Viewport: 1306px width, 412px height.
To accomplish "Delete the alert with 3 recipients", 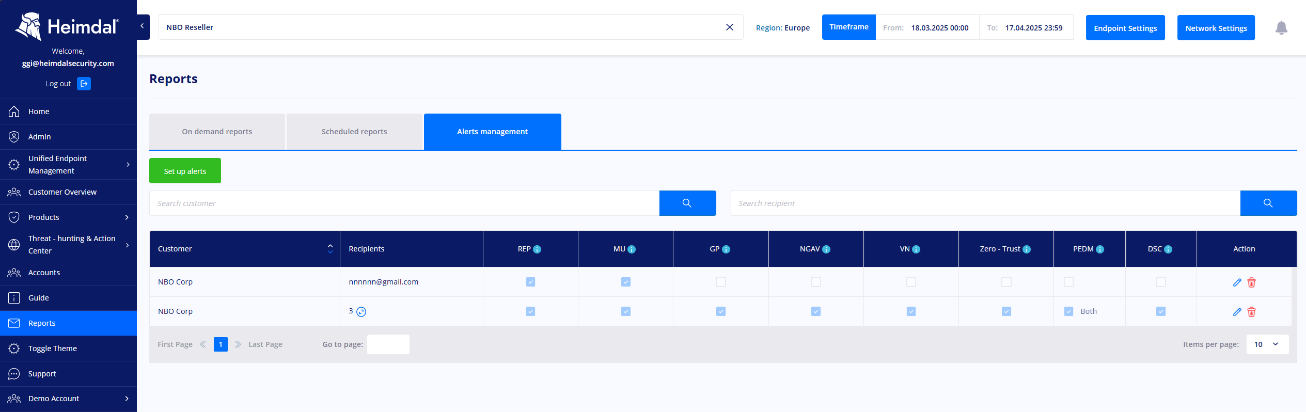I will pos(1251,312).
